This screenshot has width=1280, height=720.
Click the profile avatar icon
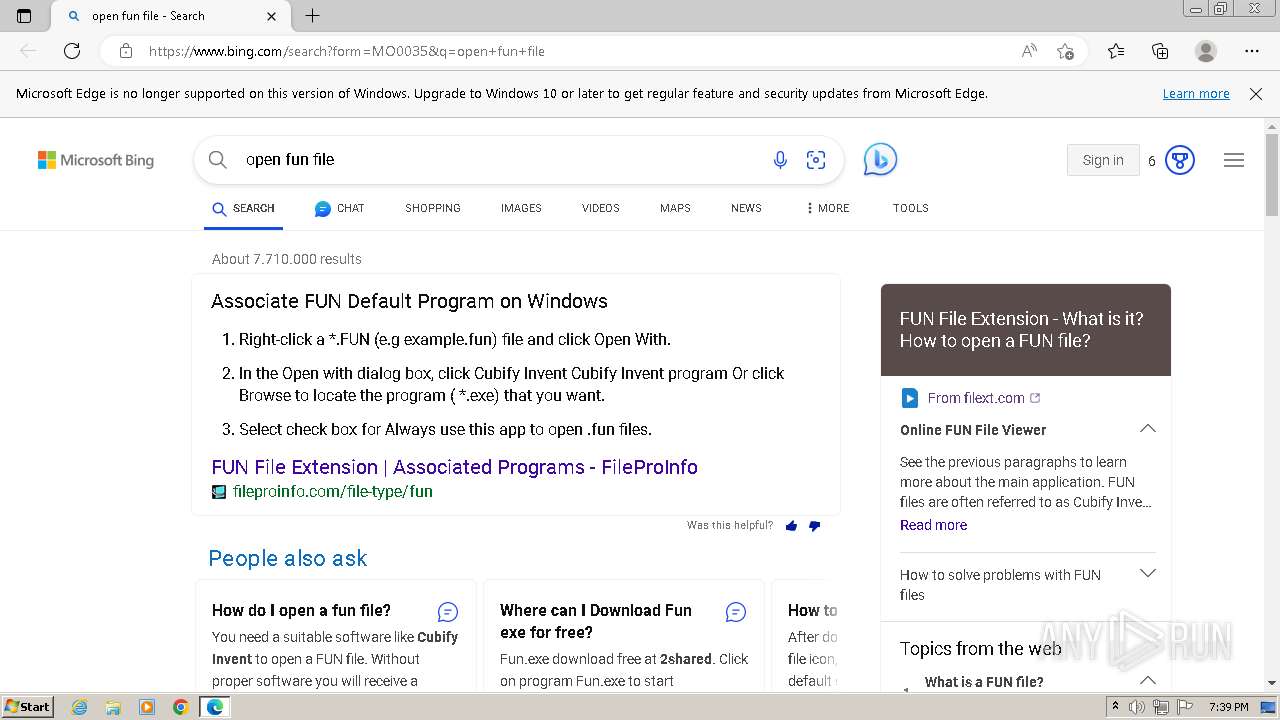coord(1206,51)
